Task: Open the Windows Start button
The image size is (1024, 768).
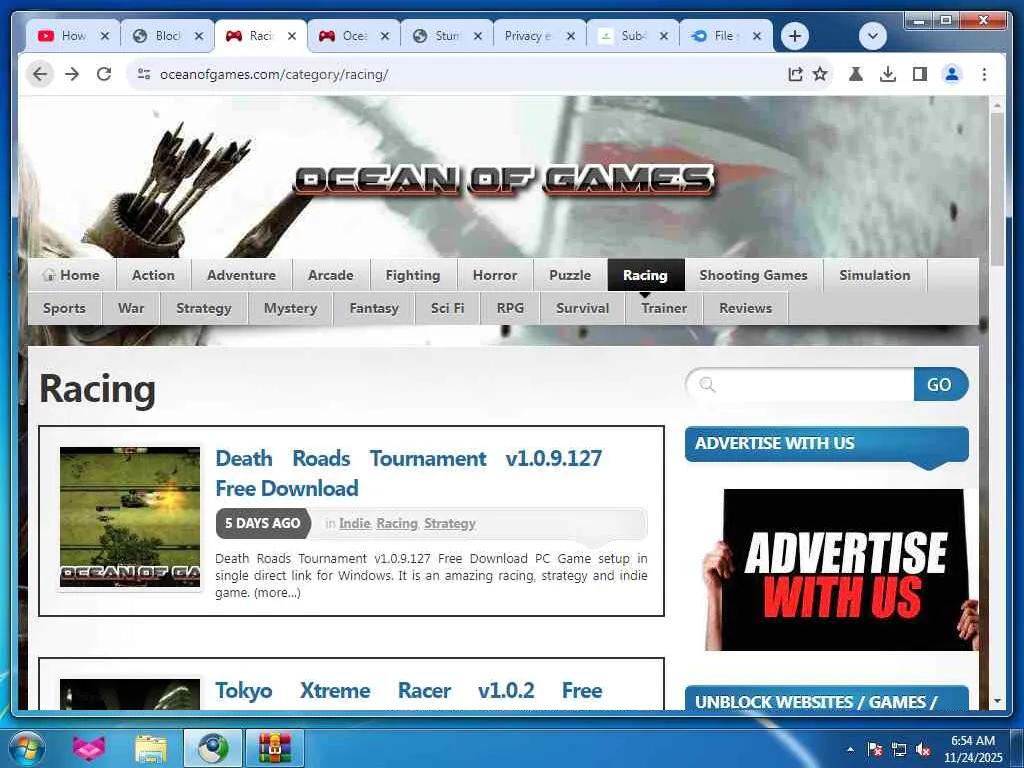Action: (x=27, y=748)
